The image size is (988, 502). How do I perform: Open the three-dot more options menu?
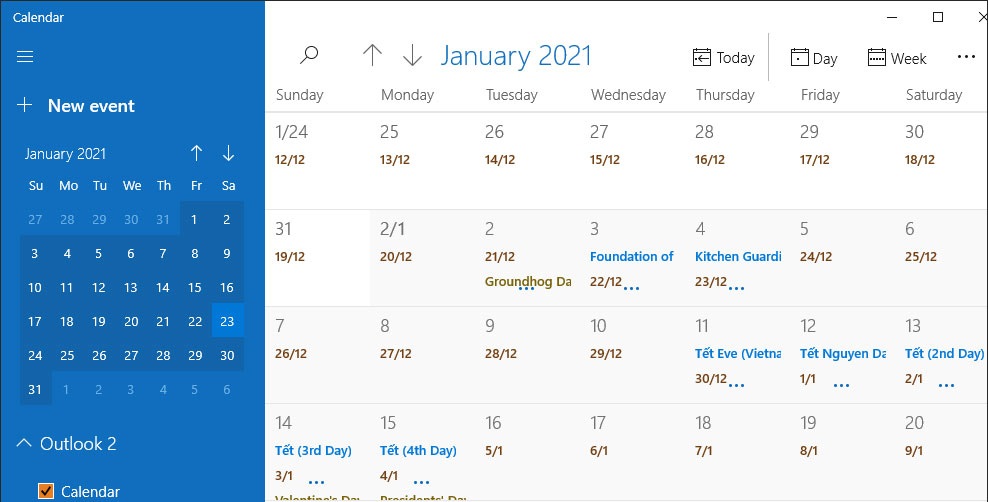pyautogui.click(x=965, y=57)
